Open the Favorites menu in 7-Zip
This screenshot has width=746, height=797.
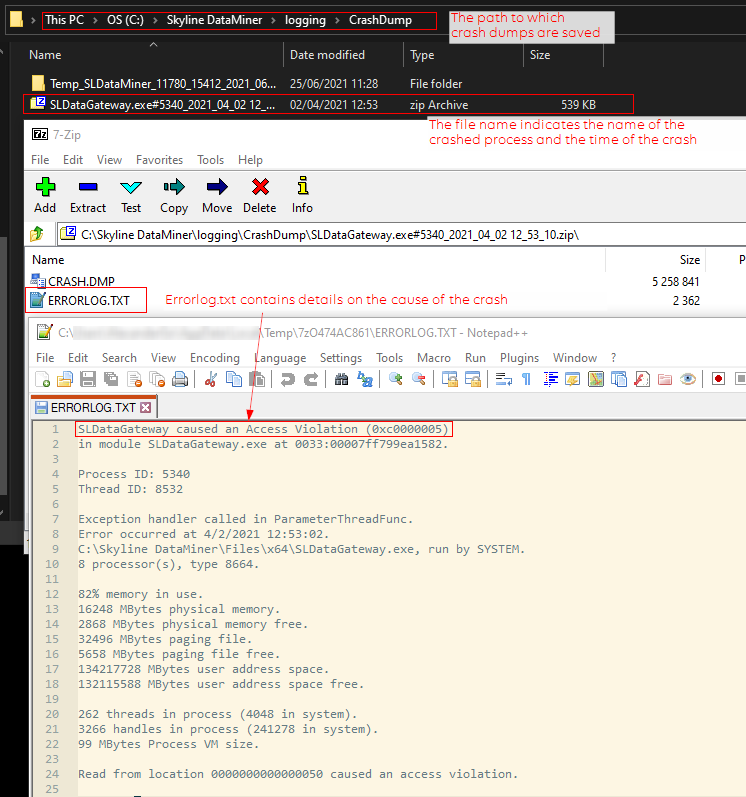coord(159,160)
